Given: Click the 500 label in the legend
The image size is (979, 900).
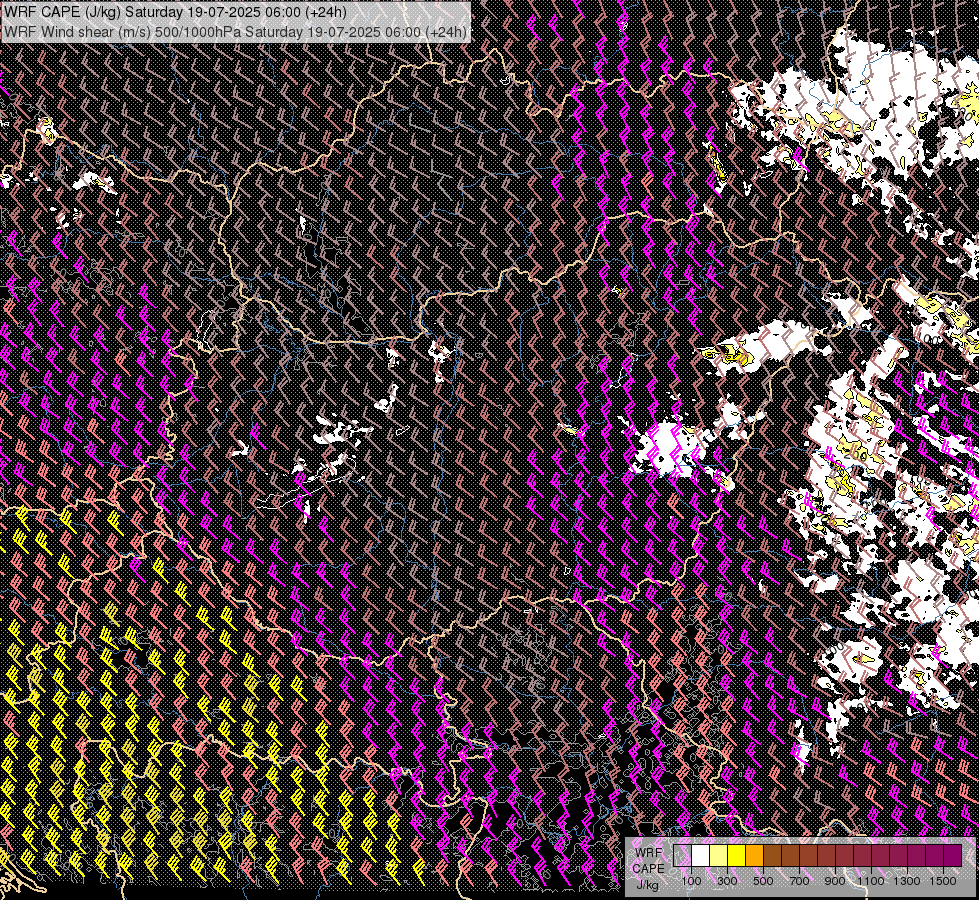Looking at the screenshot, I should [764, 881].
